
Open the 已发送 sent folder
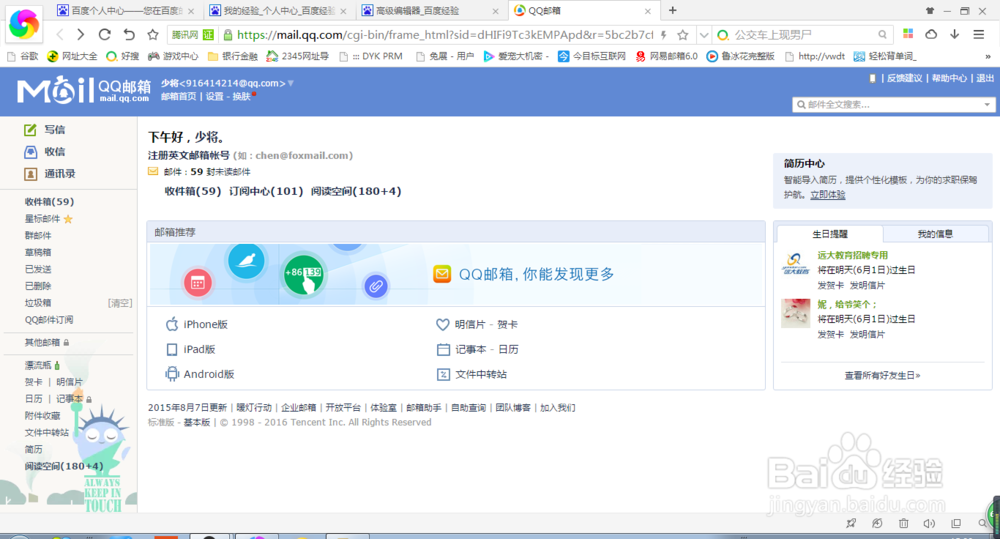[x=38, y=269]
